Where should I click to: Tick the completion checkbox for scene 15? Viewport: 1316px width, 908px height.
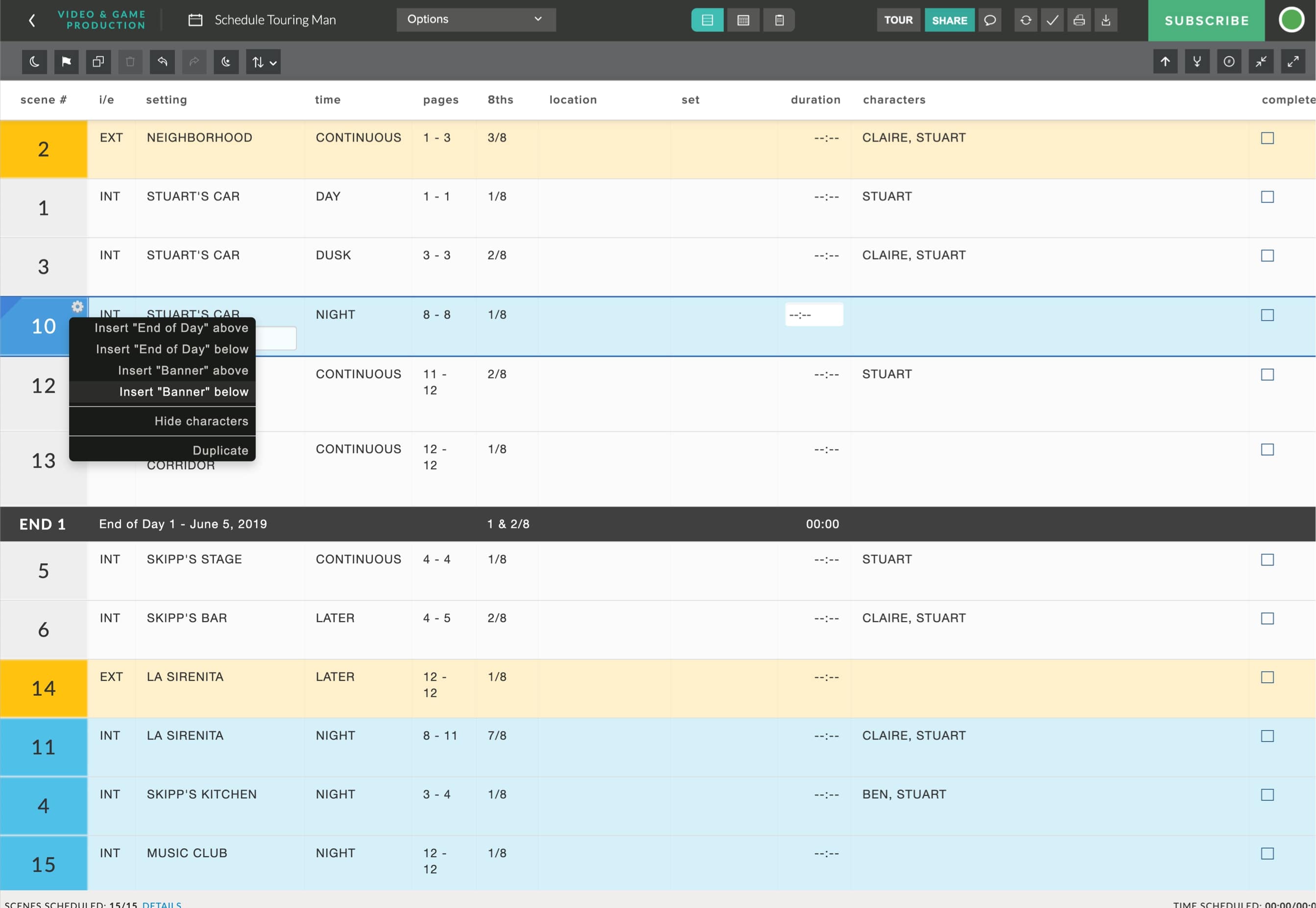[1267, 853]
